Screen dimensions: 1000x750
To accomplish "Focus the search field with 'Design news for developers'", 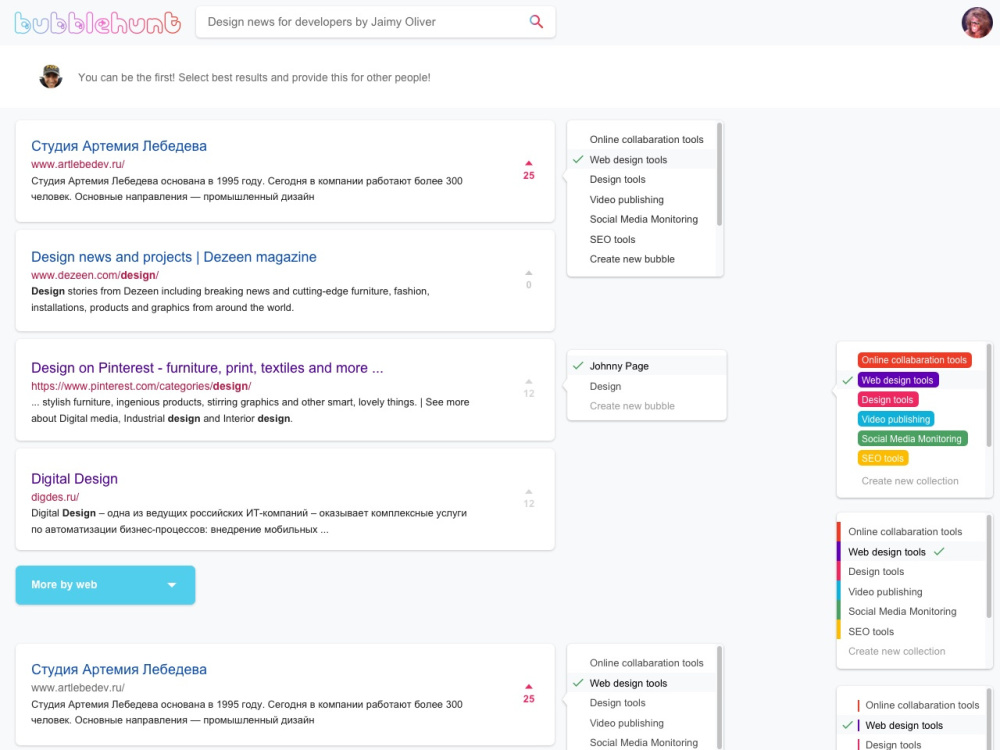I will click(x=376, y=22).
